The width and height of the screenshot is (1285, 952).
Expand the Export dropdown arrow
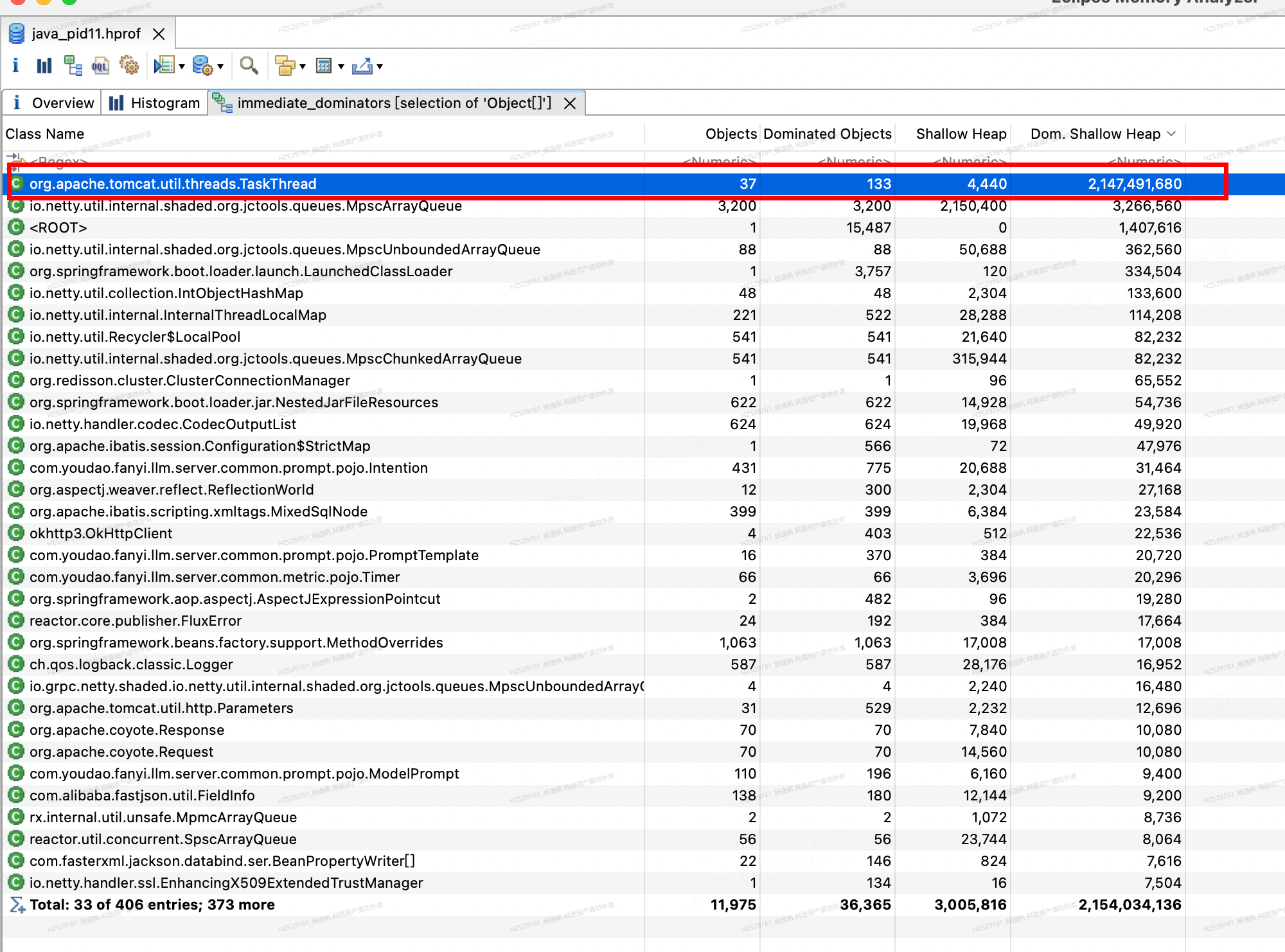point(380,66)
